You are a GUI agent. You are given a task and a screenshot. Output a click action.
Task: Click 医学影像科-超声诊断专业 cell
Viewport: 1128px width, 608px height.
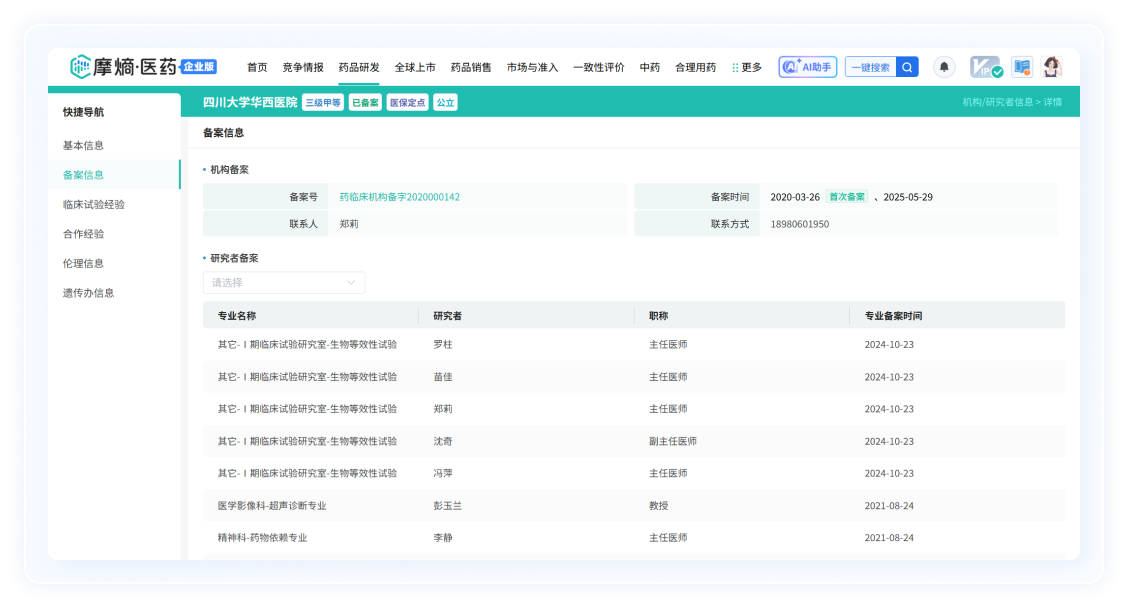coord(272,506)
